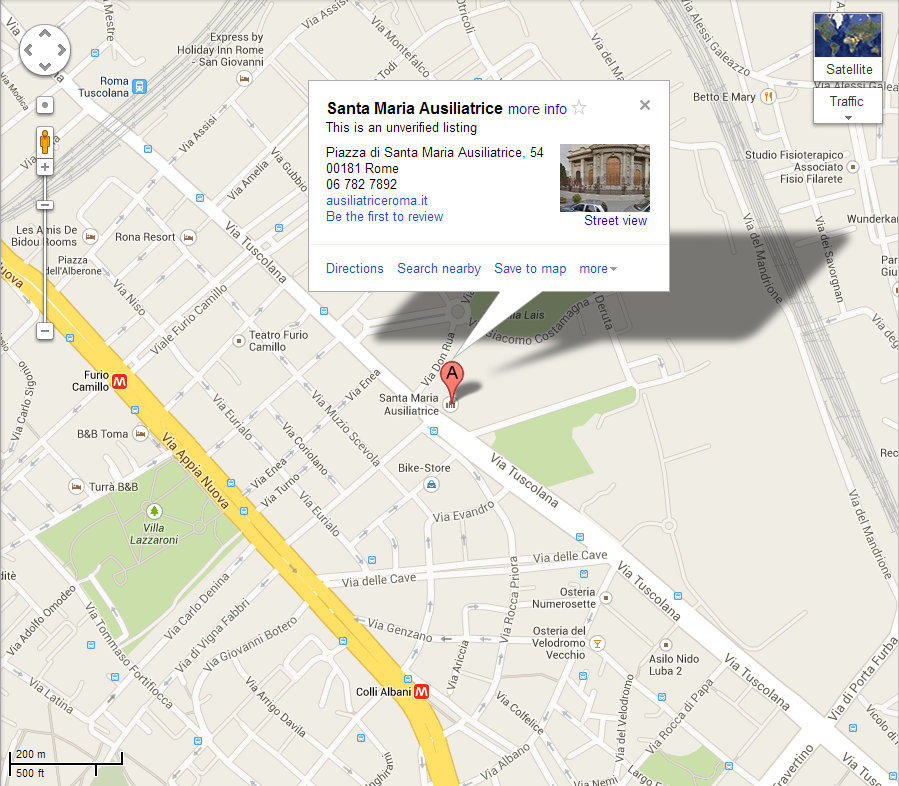
Task: Choose Search nearby in info window
Action: point(439,268)
